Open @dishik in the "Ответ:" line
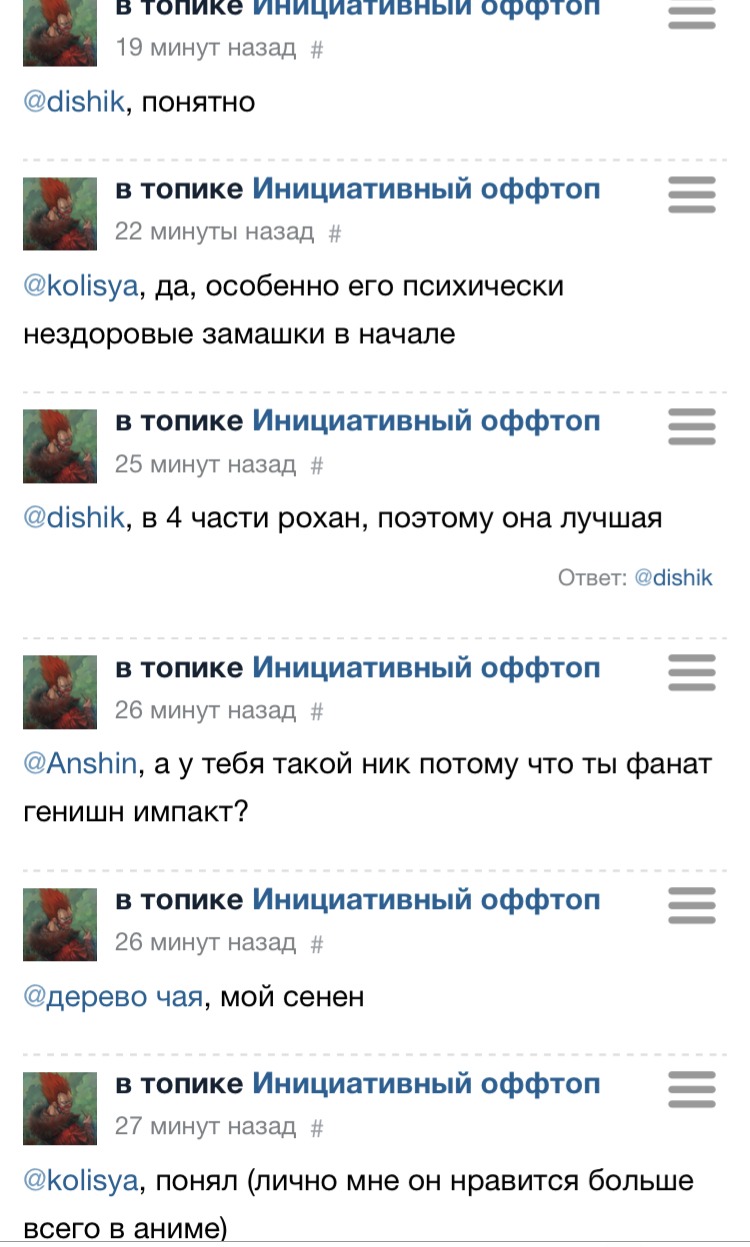Image resolution: width=750 pixels, height=1247 pixels. coord(674,577)
